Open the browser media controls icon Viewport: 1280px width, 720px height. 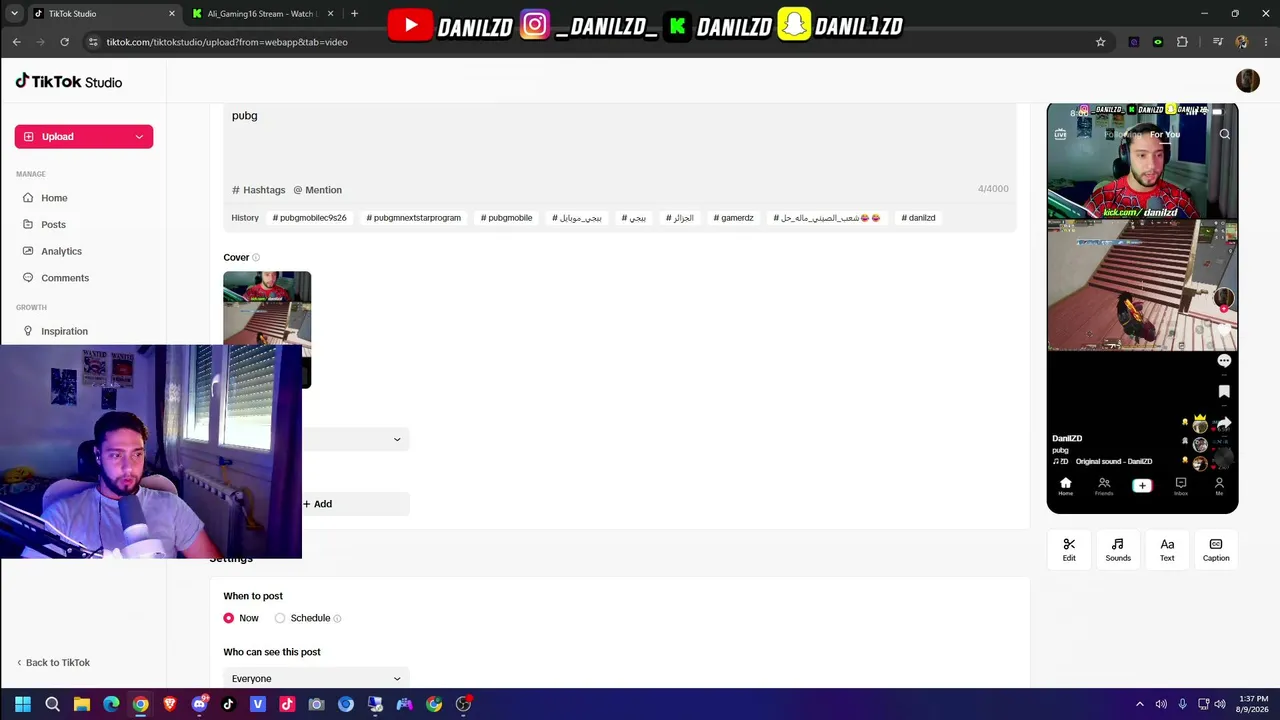1217,42
